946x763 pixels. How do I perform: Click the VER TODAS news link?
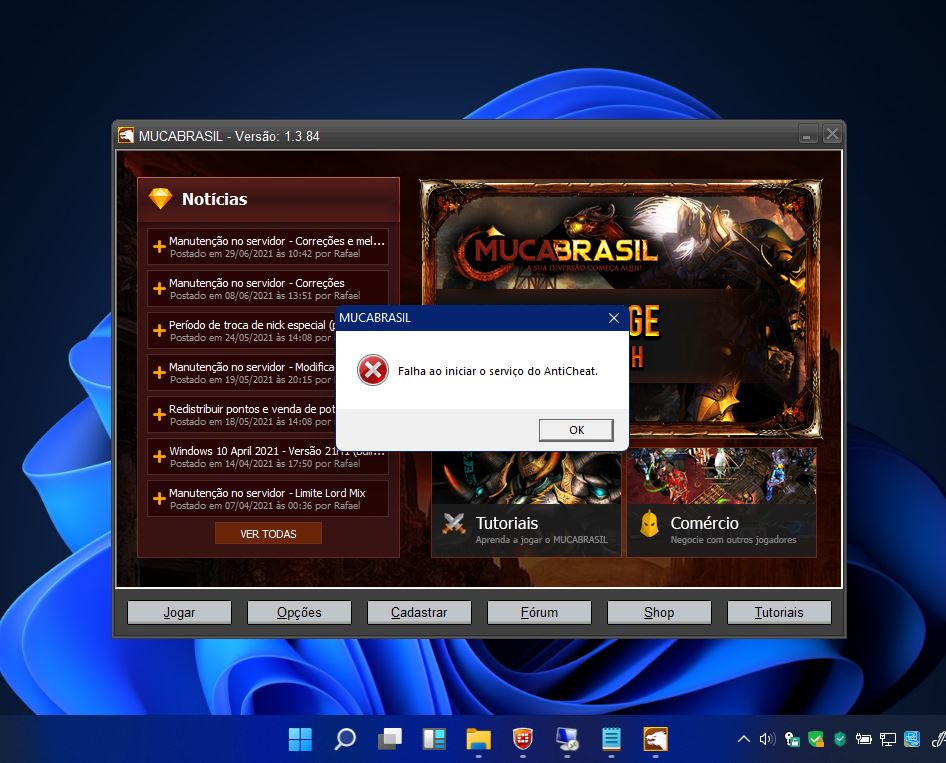pyautogui.click(x=268, y=534)
